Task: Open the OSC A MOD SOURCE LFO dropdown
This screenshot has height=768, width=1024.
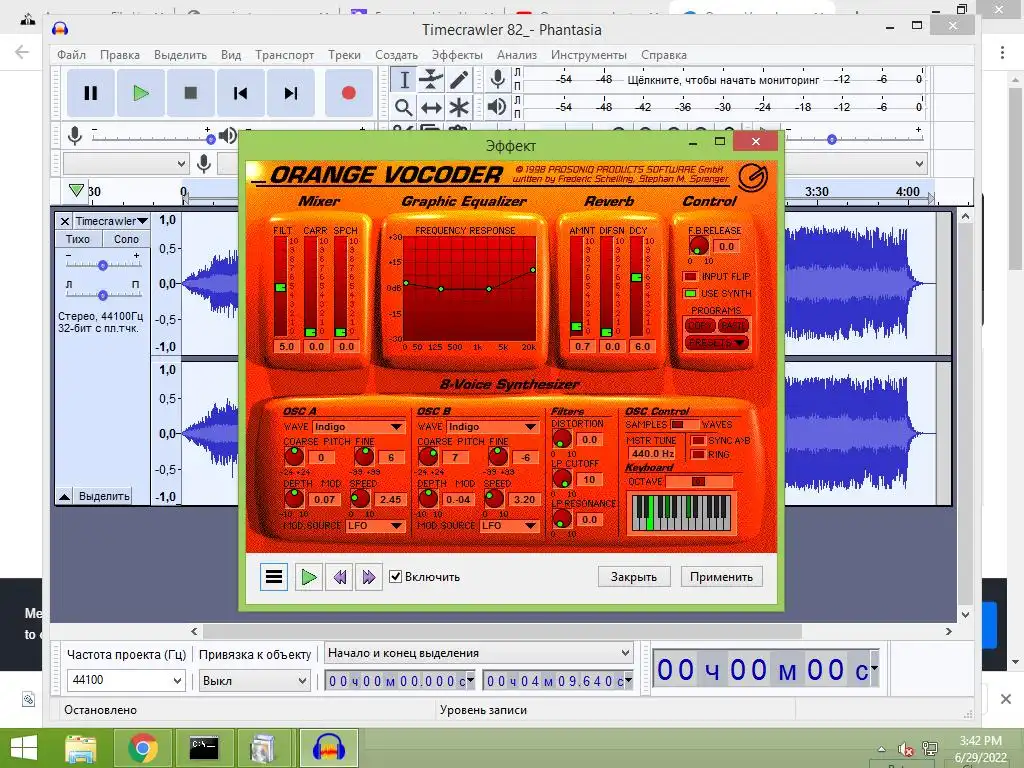Action: (375, 526)
